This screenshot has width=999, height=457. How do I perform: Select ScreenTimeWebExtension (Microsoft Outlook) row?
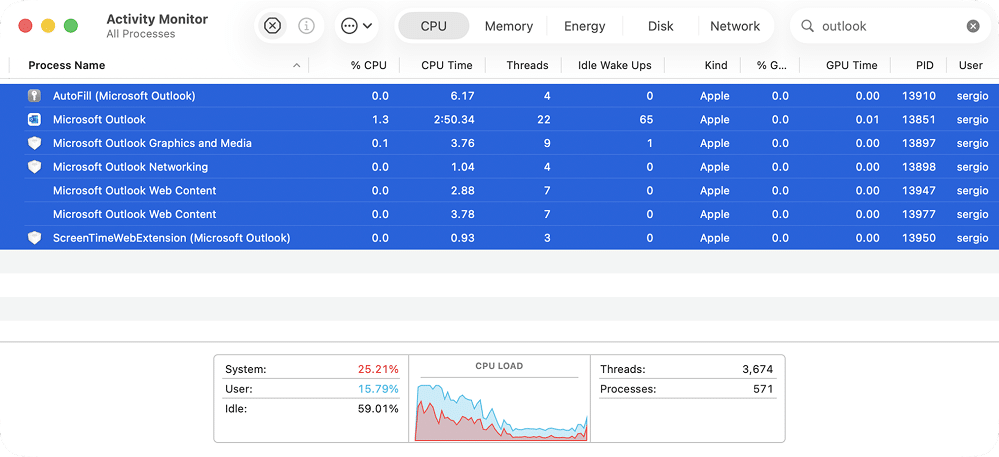click(x=500, y=238)
